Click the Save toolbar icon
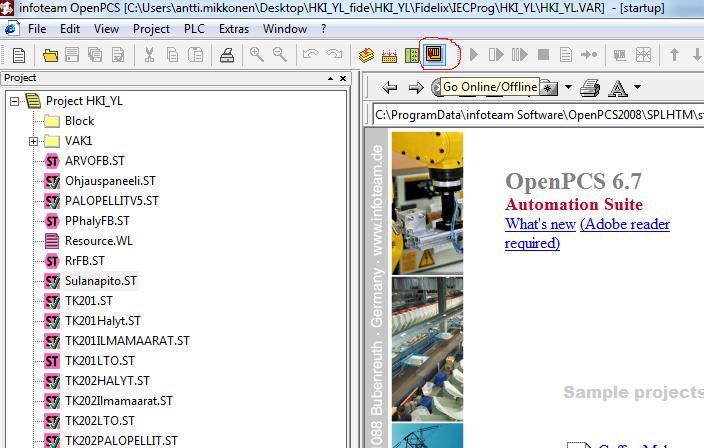The height and width of the screenshot is (448, 704). click(72, 55)
